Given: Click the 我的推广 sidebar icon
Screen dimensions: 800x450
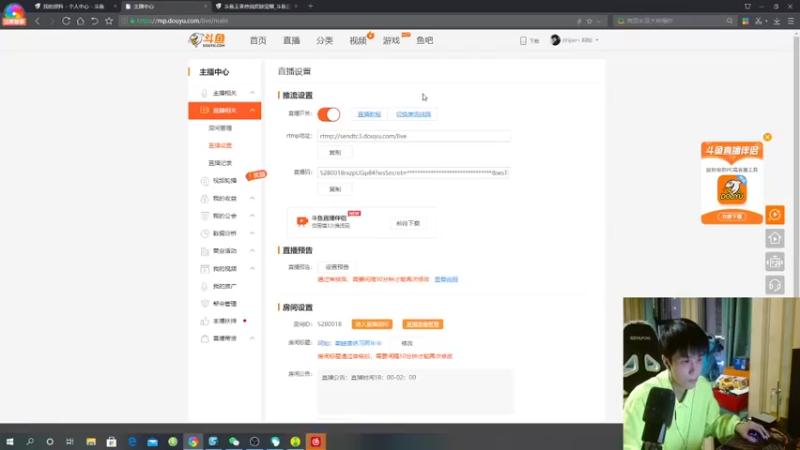Looking at the screenshot, I should click(205, 286).
